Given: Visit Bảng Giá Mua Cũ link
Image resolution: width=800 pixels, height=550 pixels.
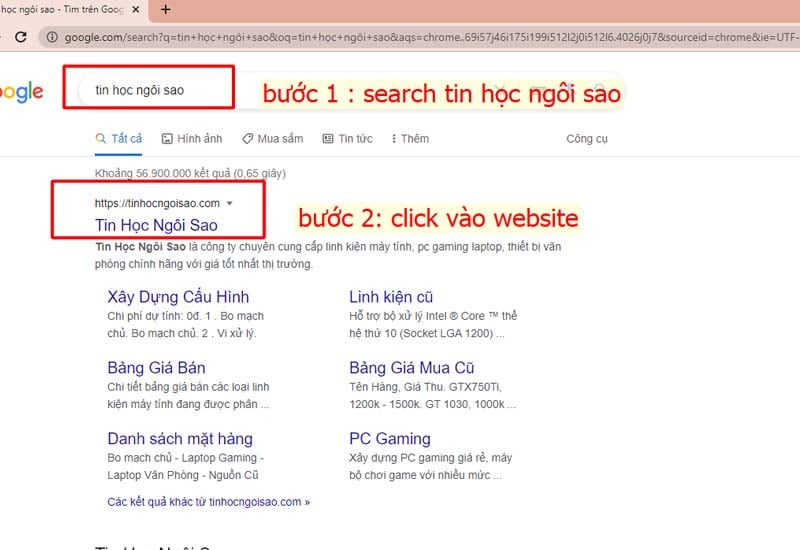Looking at the screenshot, I should pyautogui.click(x=412, y=367).
